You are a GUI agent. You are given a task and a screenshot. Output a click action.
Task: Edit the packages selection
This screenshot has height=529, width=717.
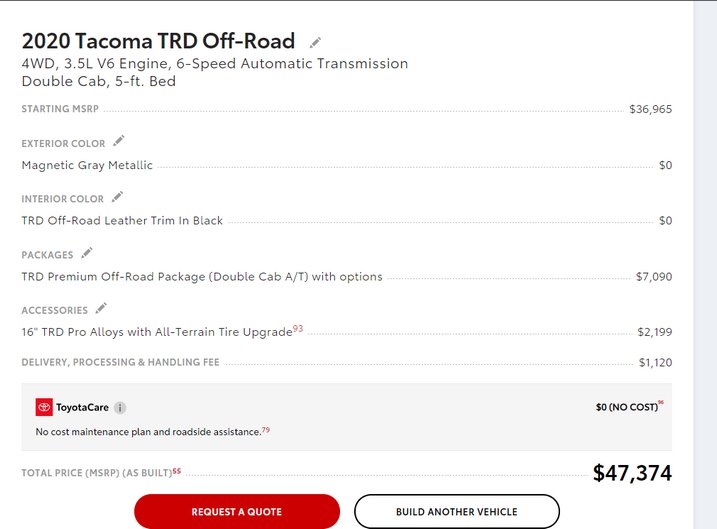[87, 253]
